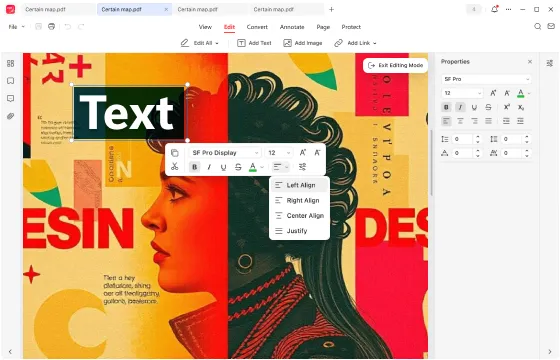Click the save icon in top toolbar

tap(38, 26)
